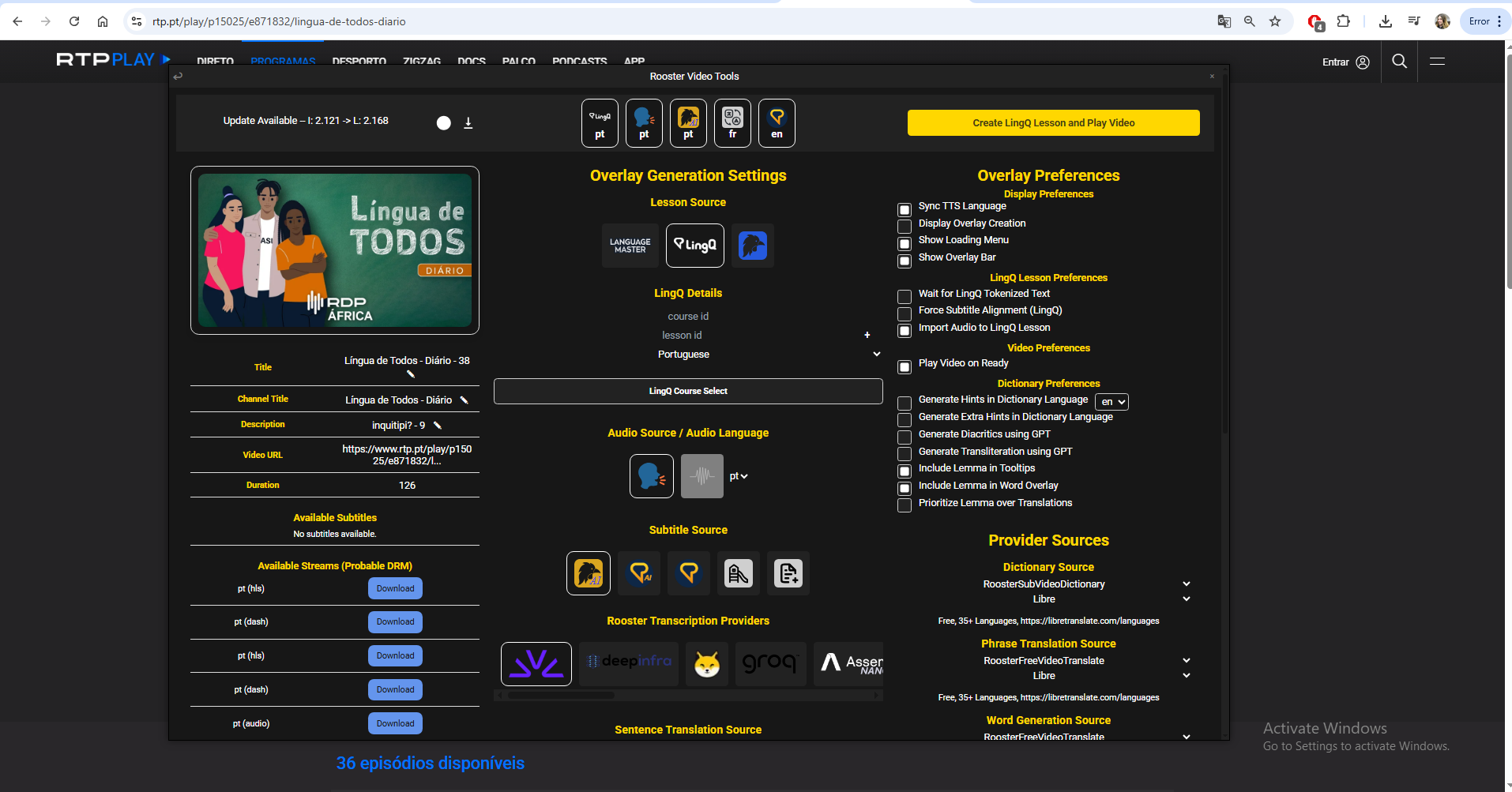Viewport: 1512px width, 792px height.
Task: Enable the Display Overlay Creation checkbox
Action: pyautogui.click(x=905, y=227)
